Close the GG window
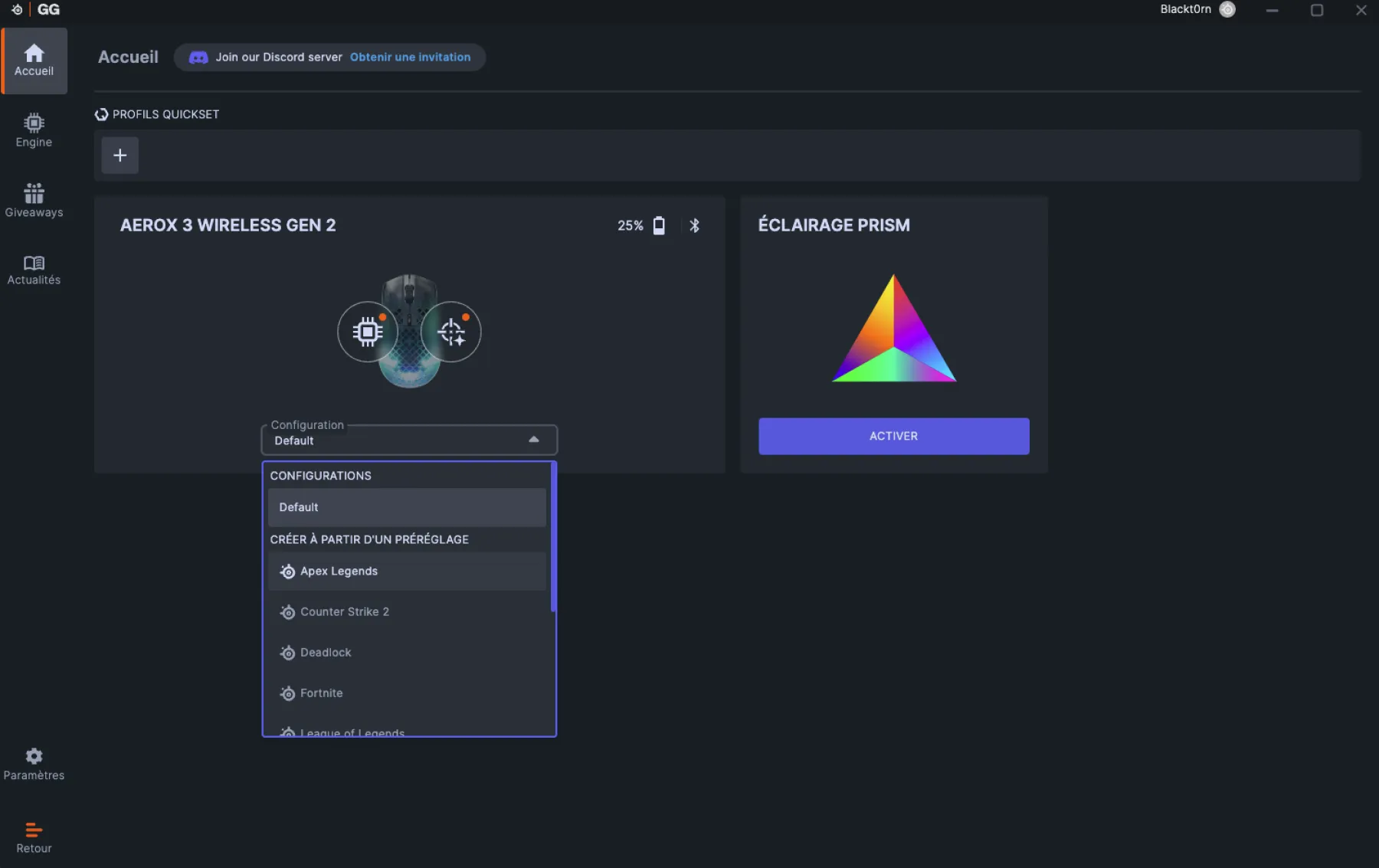The height and width of the screenshot is (868, 1379). pos(1361,10)
